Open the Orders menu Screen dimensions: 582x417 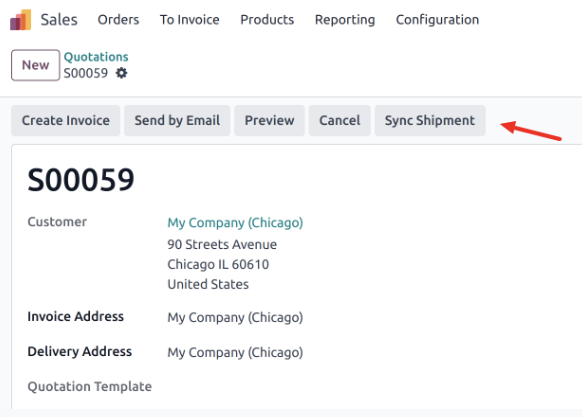pos(118,20)
